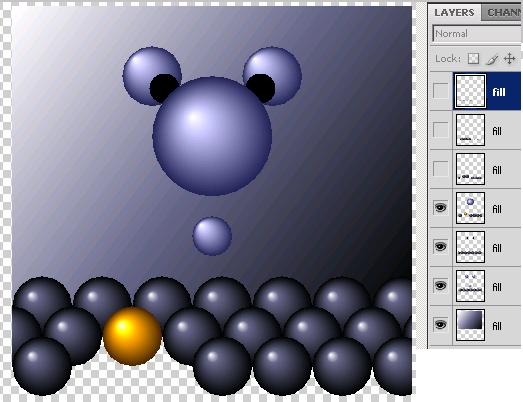Lock transparent pixels using the checkerboard icon
Viewport: 523px width, 402px height.
[x=473, y=59]
